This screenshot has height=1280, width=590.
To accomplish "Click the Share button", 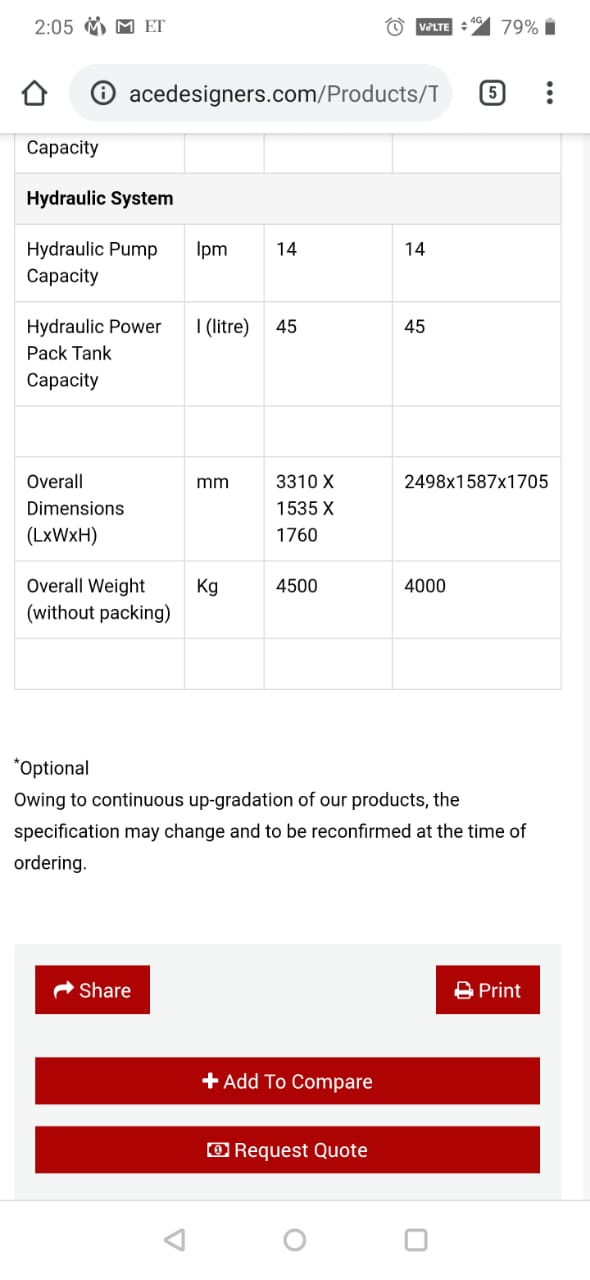I will click(92, 990).
